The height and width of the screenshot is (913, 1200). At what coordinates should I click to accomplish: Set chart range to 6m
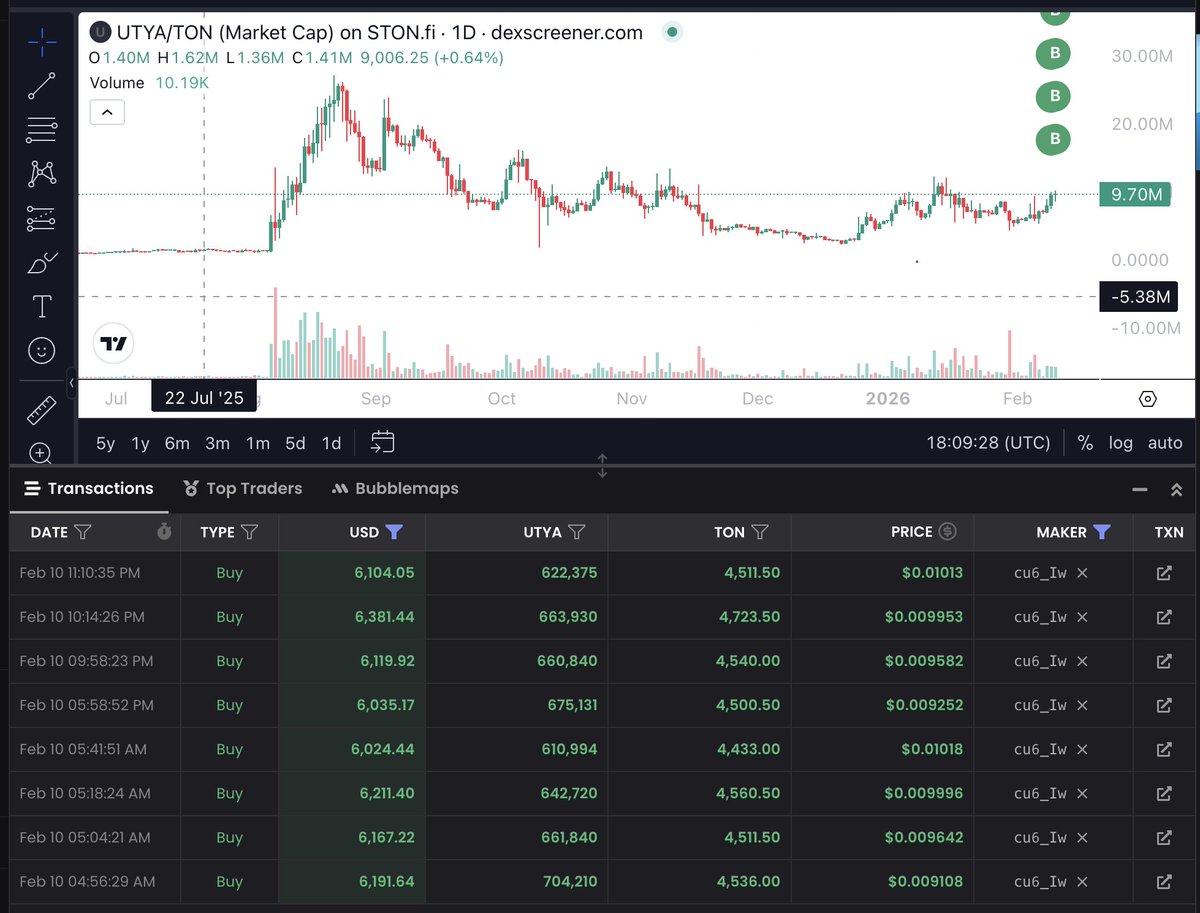point(177,443)
